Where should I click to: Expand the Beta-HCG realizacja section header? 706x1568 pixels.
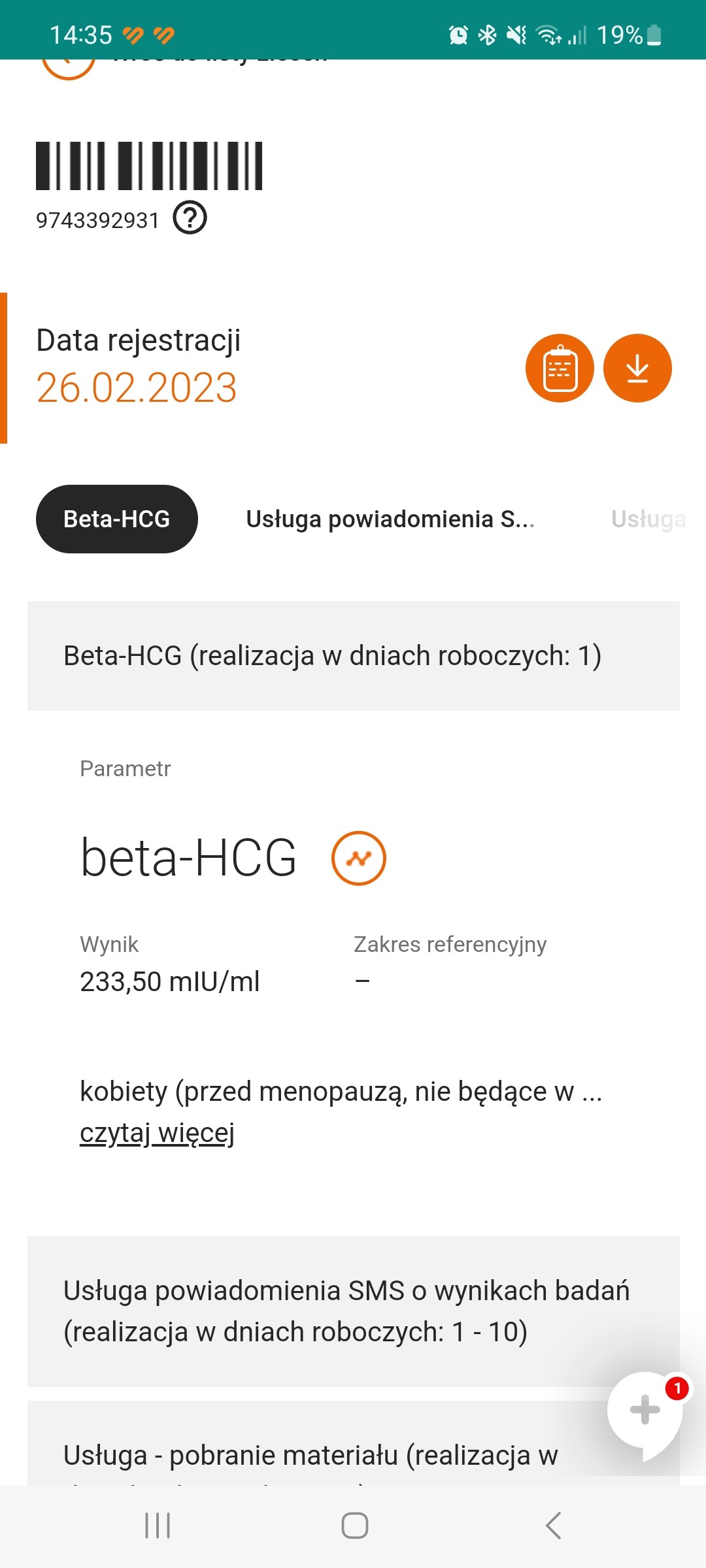[x=353, y=656]
